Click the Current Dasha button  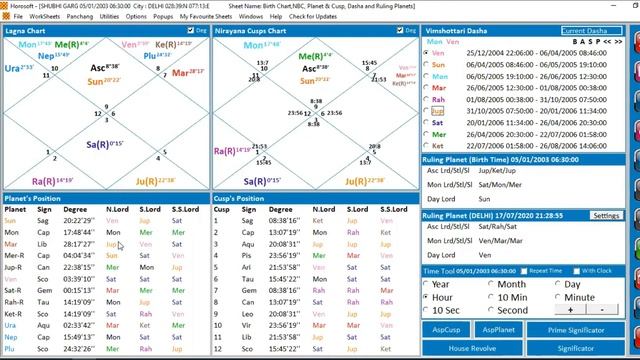click(591, 31)
